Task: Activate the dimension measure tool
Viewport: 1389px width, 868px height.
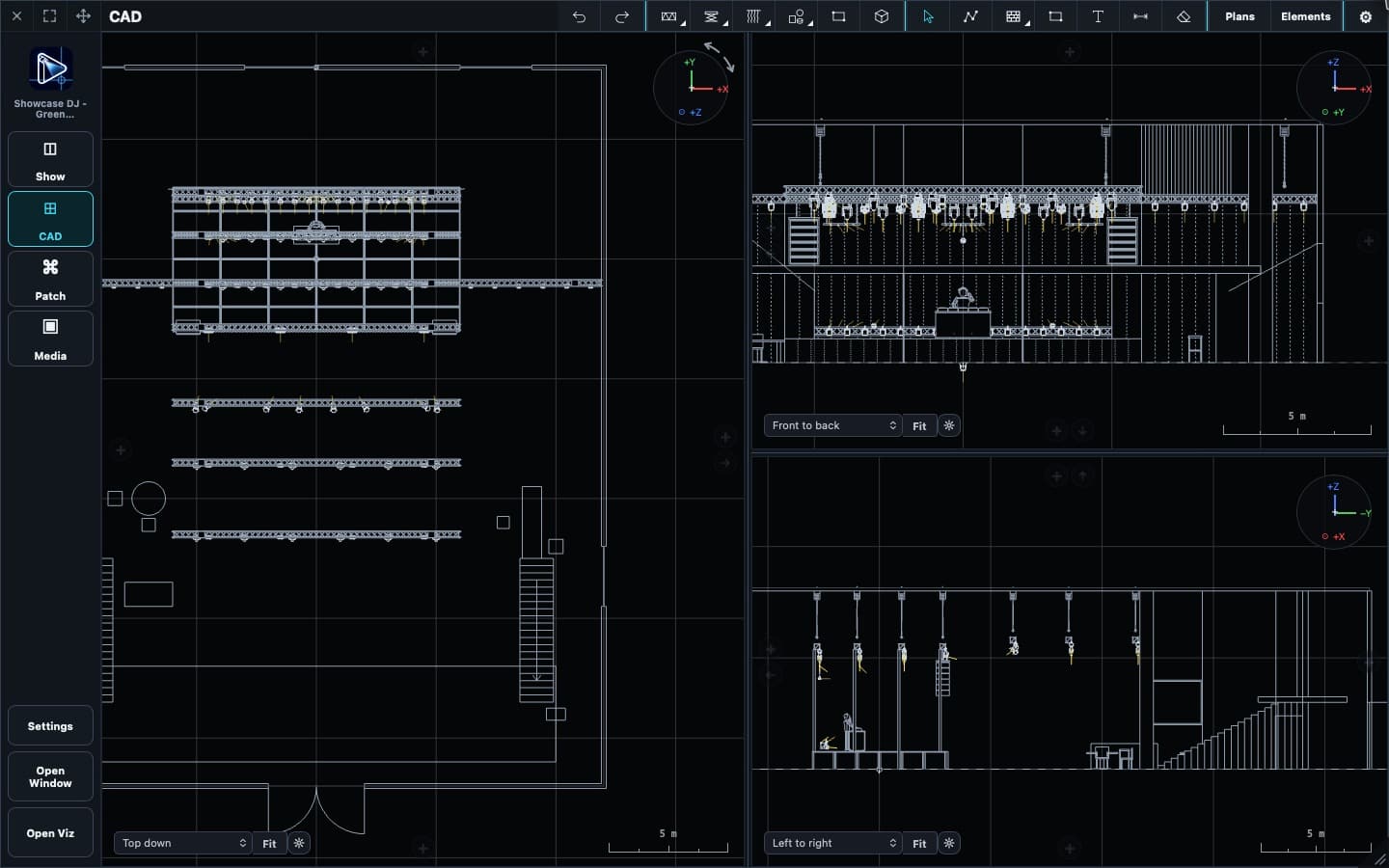Action: coord(1140,16)
